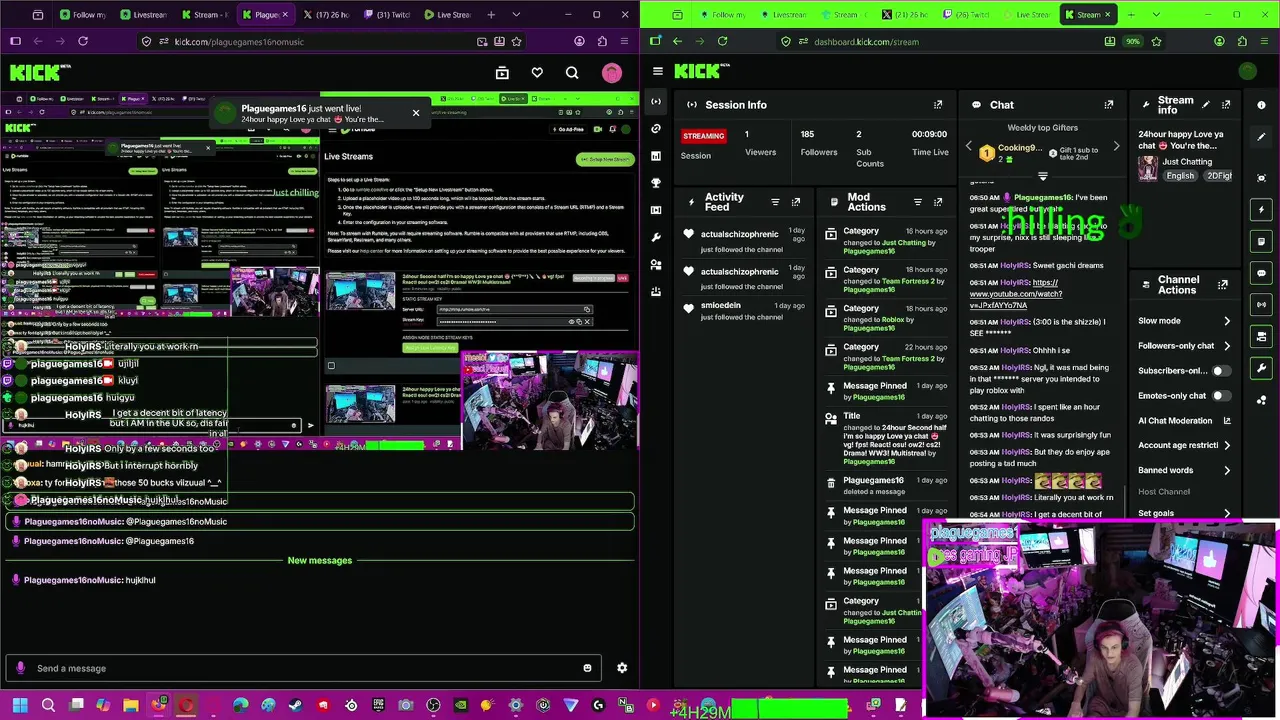Filter the Mod Actions list
Image resolution: width=1280 pixels, height=720 pixels.
pyautogui.click(x=917, y=202)
